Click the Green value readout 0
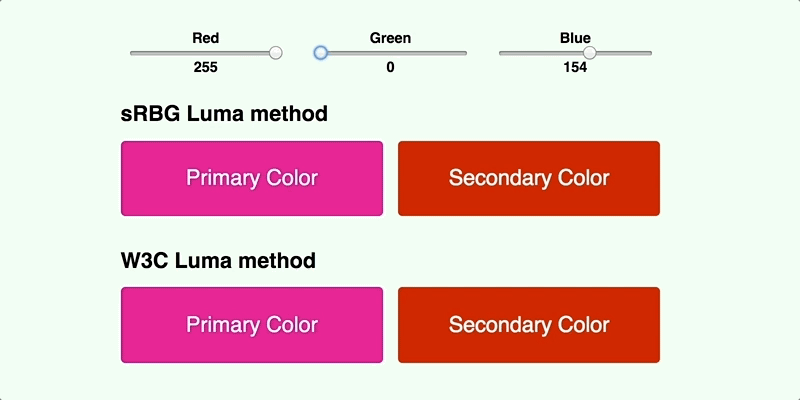The width and height of the screenshot is (800, 400). [x=390, y=68]
